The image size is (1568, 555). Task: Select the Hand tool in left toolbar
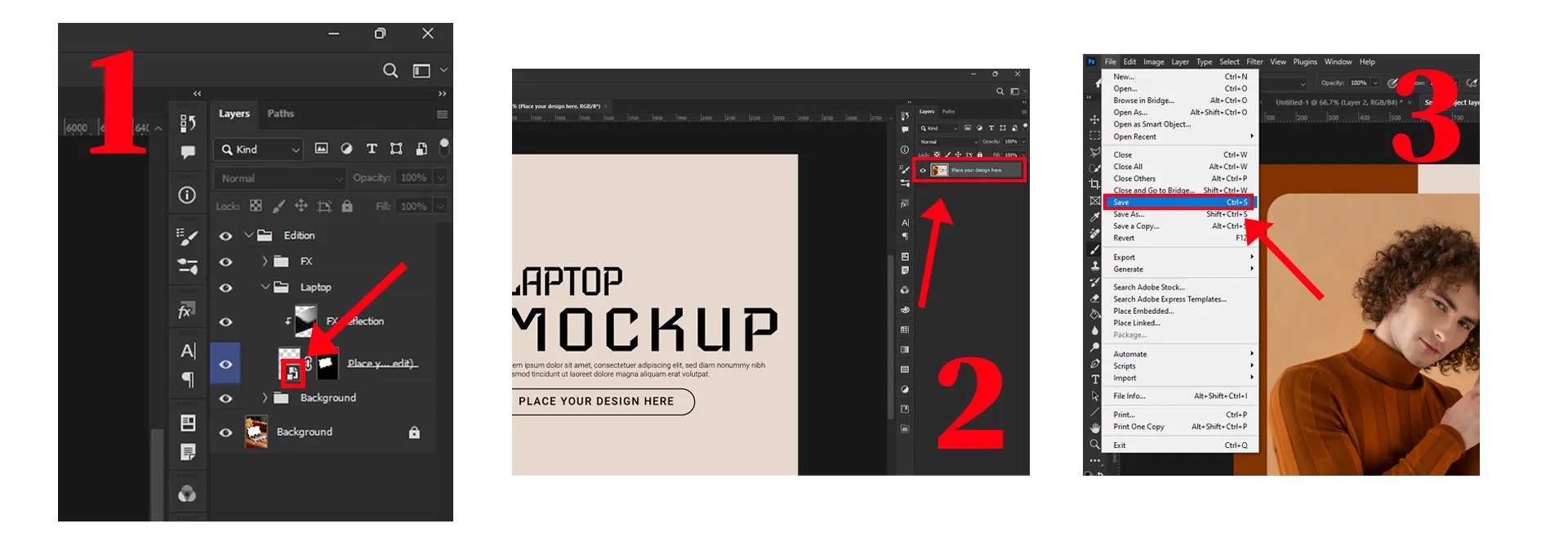(1095, 427)
